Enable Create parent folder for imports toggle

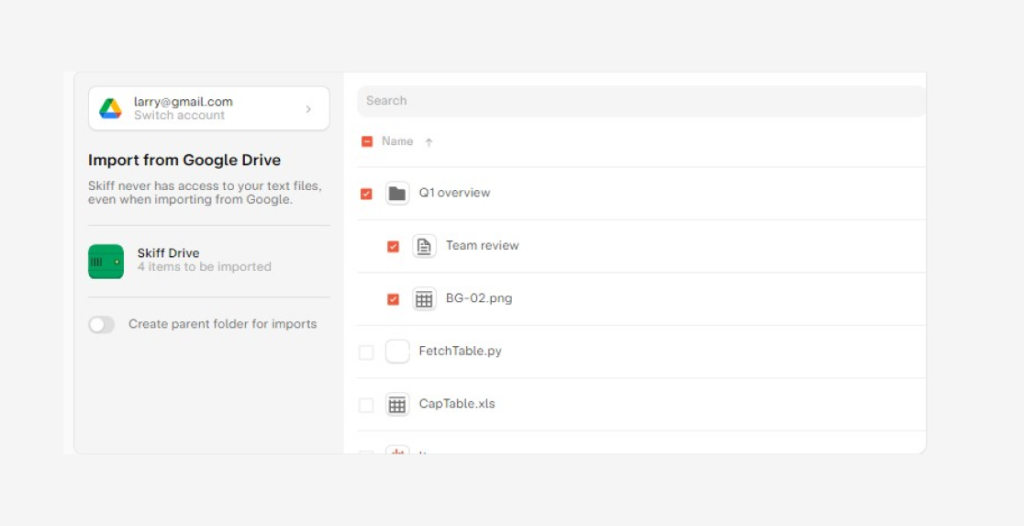pyautogui.click(x=101, y=325)
